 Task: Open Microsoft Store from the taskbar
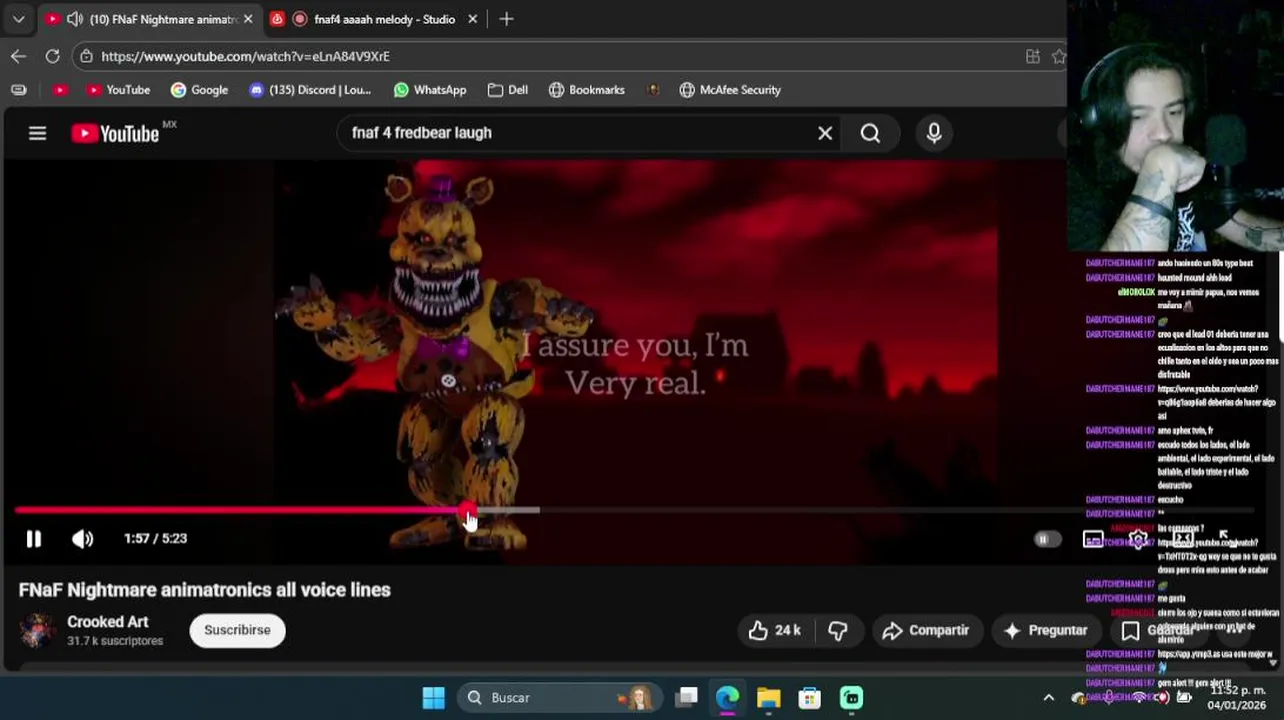[809, 698]
